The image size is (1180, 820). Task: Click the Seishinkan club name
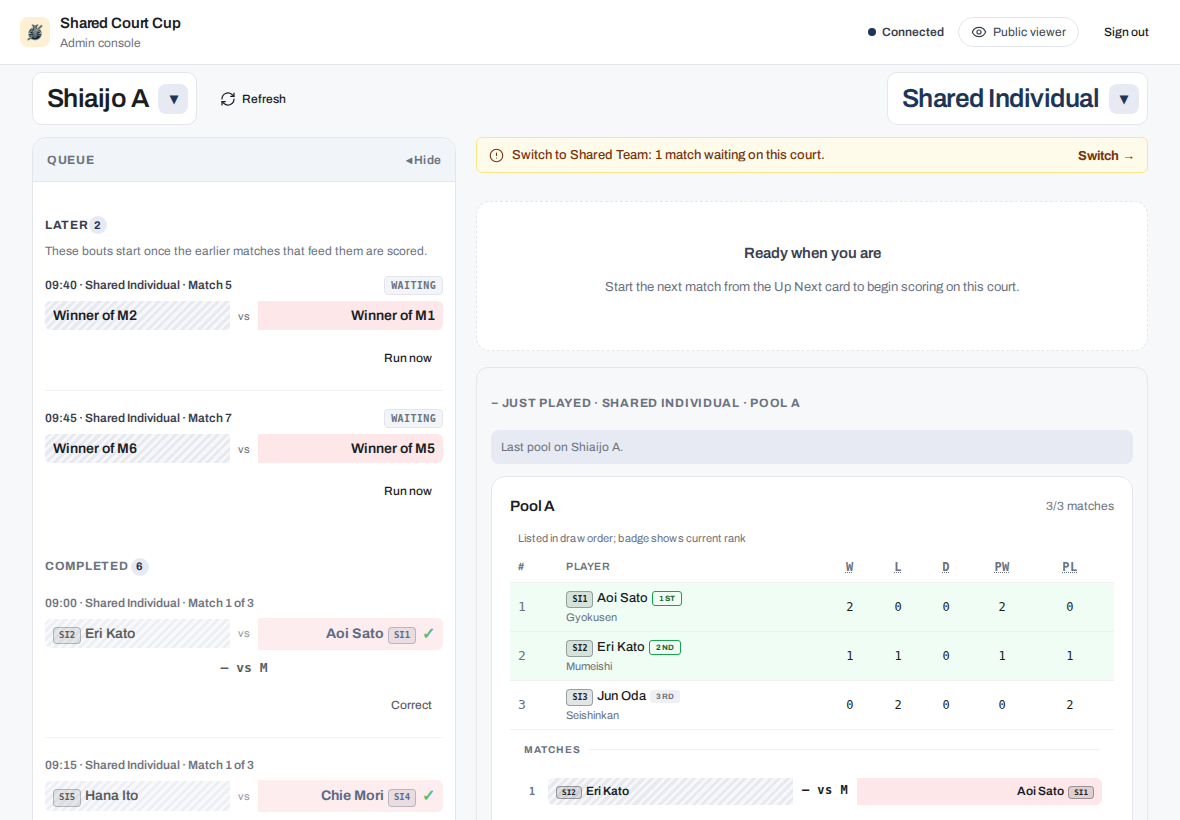pos(592,715)
